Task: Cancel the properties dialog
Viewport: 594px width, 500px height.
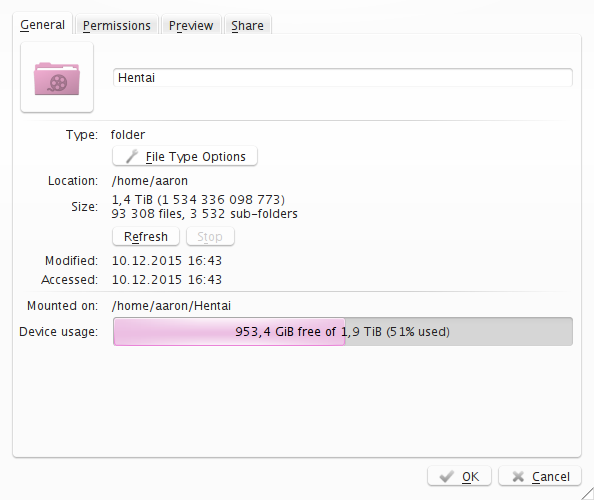Action: click(540, 476)
